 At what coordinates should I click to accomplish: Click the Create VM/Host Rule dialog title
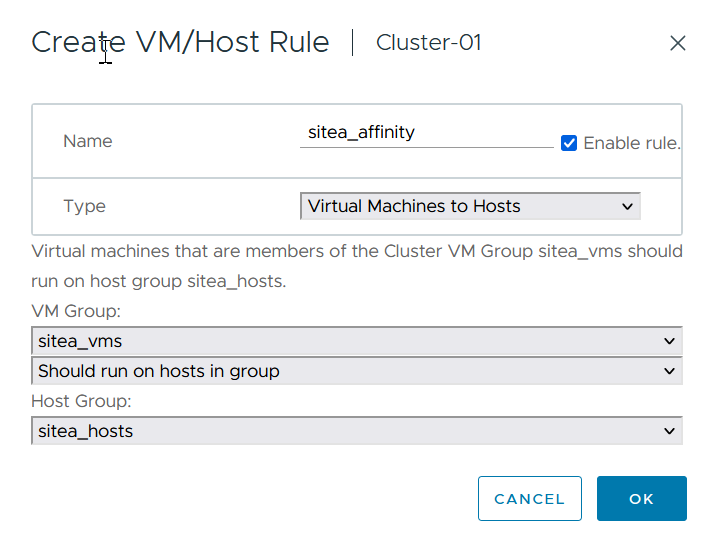[x=180, y=42]
